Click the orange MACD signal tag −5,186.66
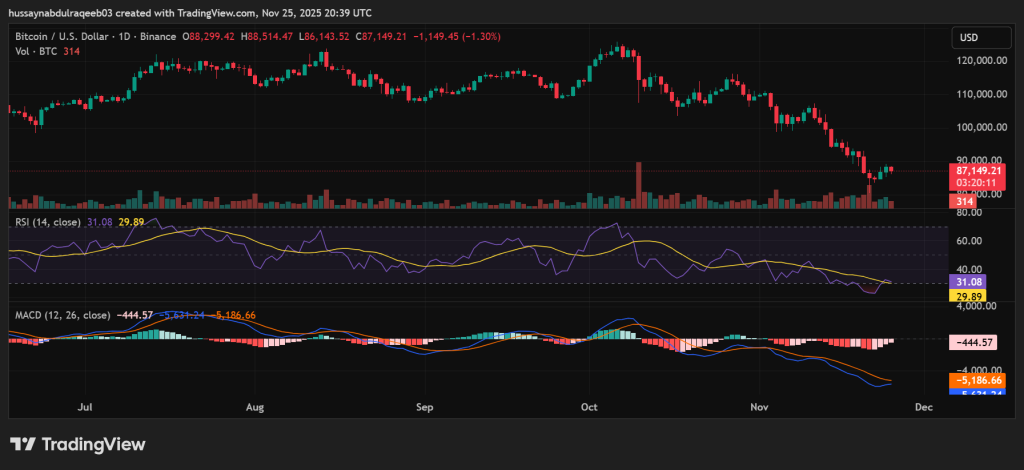This screenshot has width=1024, height=470. click(x=977, y=381)
